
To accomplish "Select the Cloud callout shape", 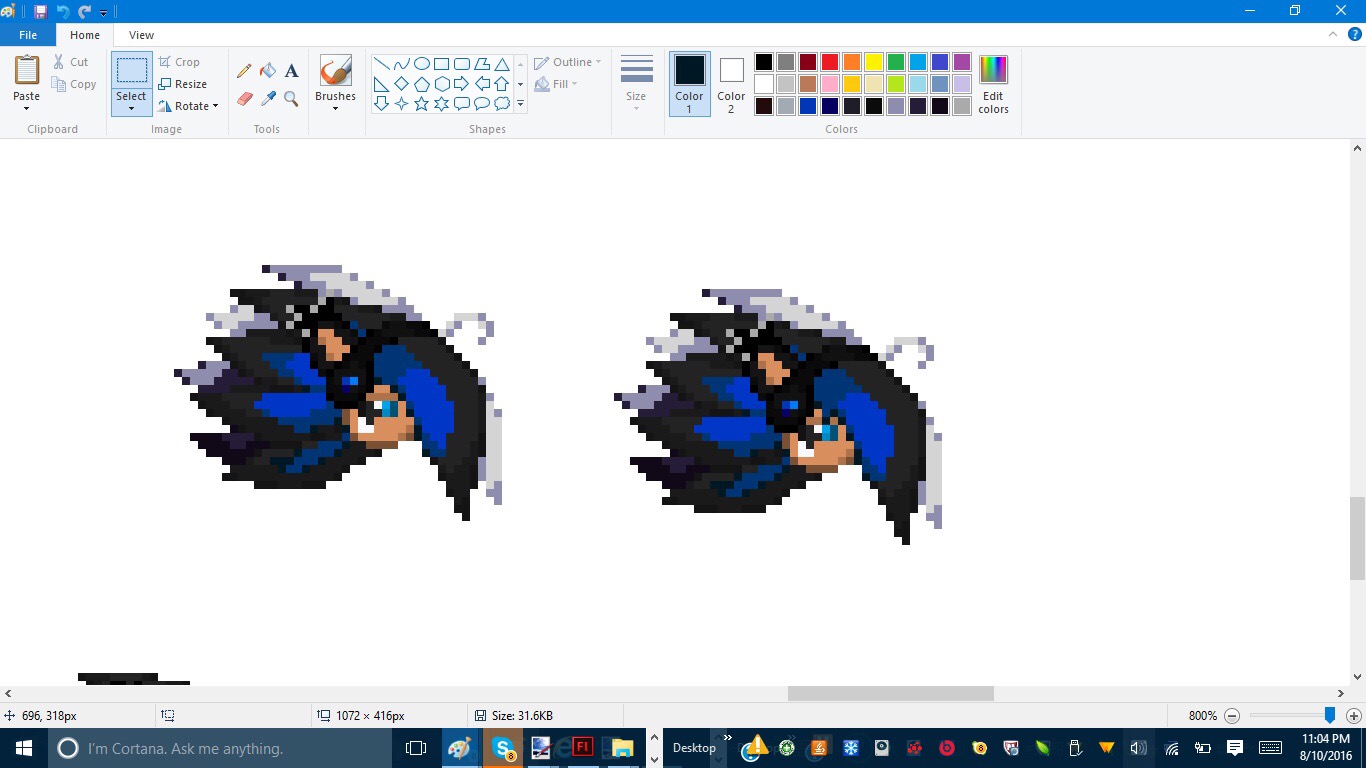I will 501,104.
